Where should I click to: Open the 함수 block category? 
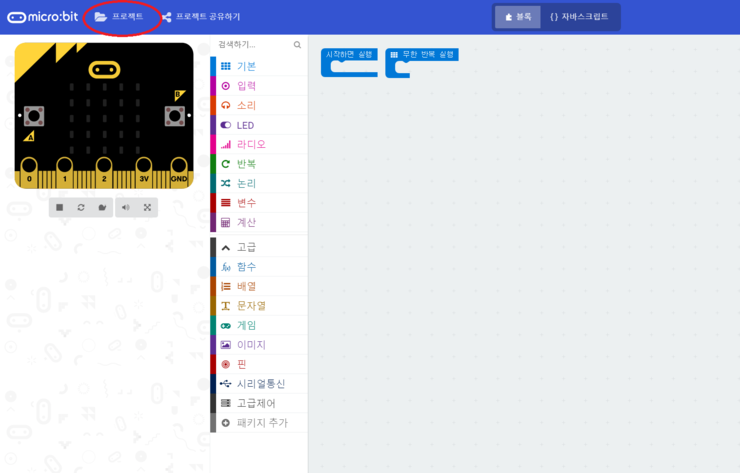click(x=259, y=267)
